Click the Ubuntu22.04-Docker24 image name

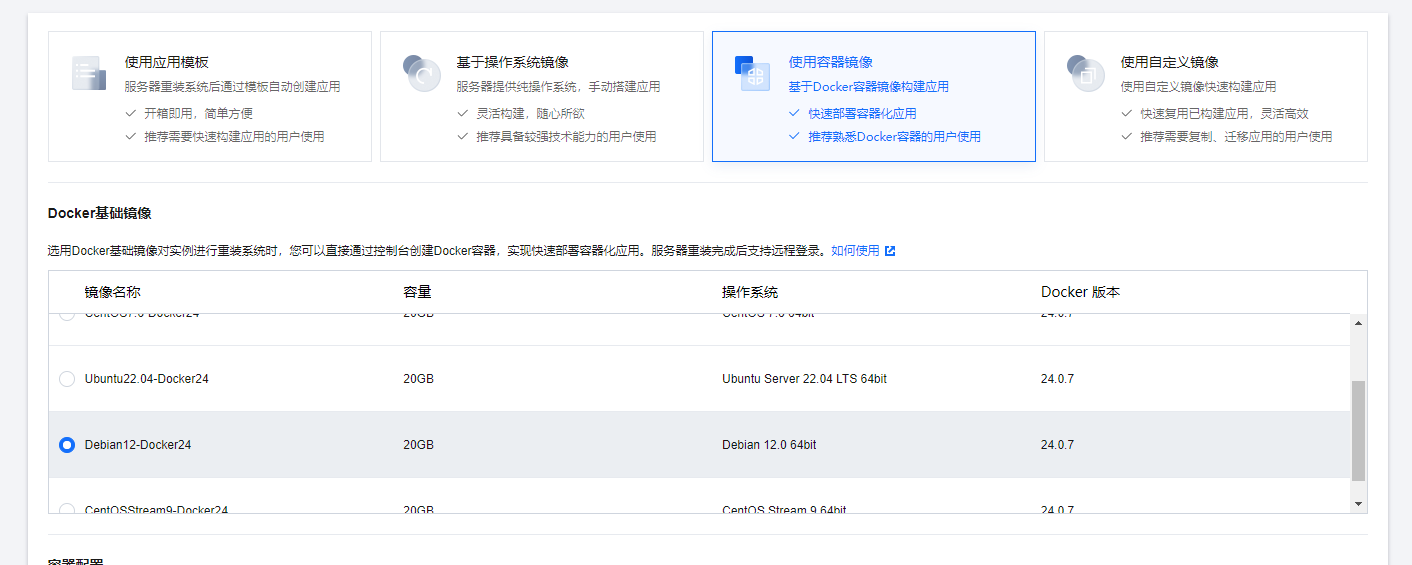click(147, 379)
